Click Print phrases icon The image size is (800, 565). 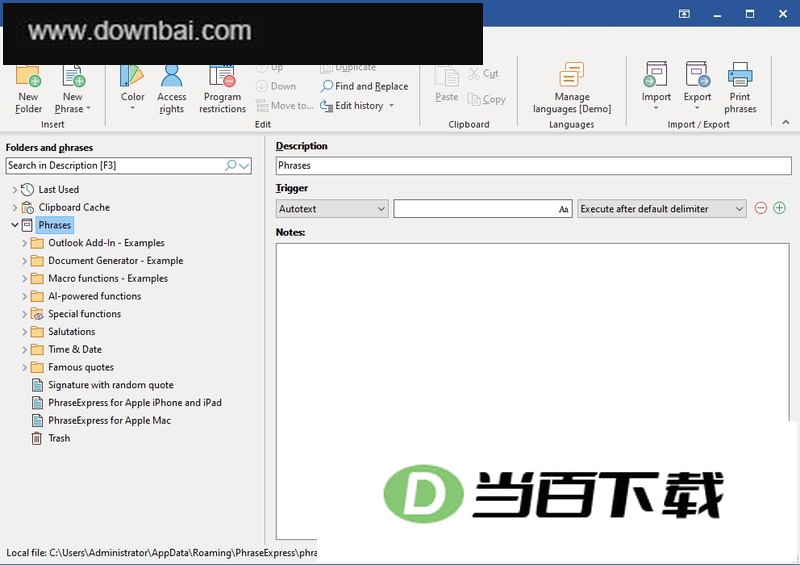point(740,75)
